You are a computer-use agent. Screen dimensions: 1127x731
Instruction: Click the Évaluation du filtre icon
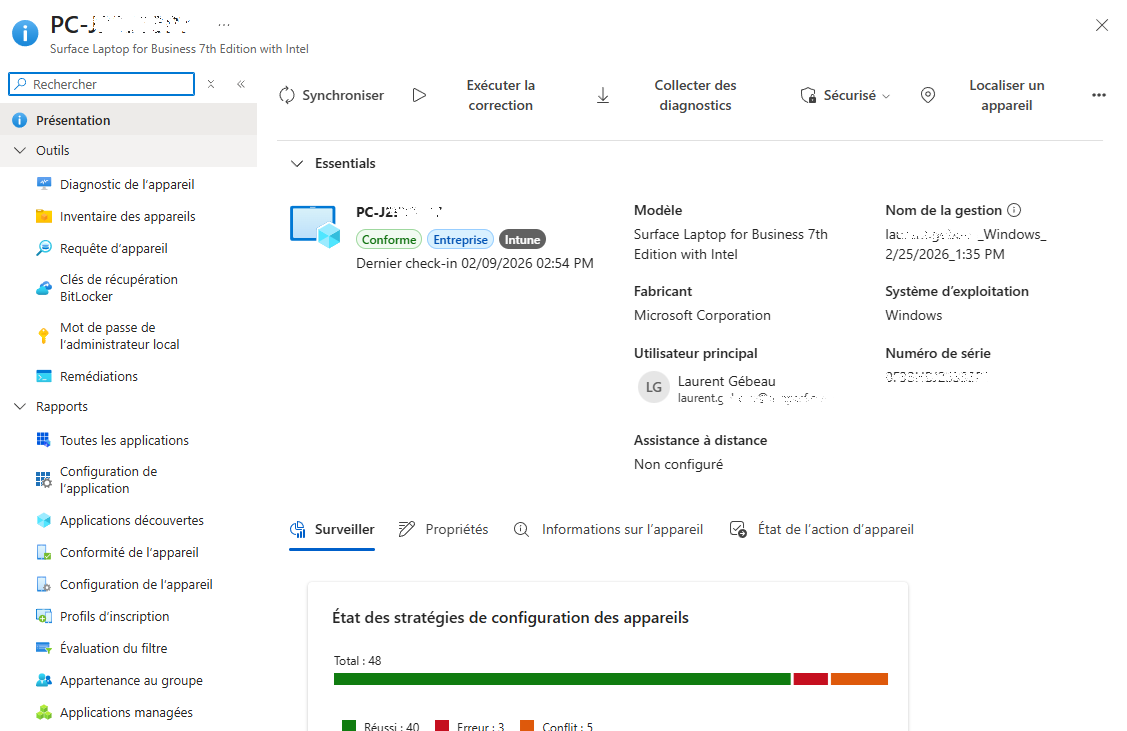44,648
